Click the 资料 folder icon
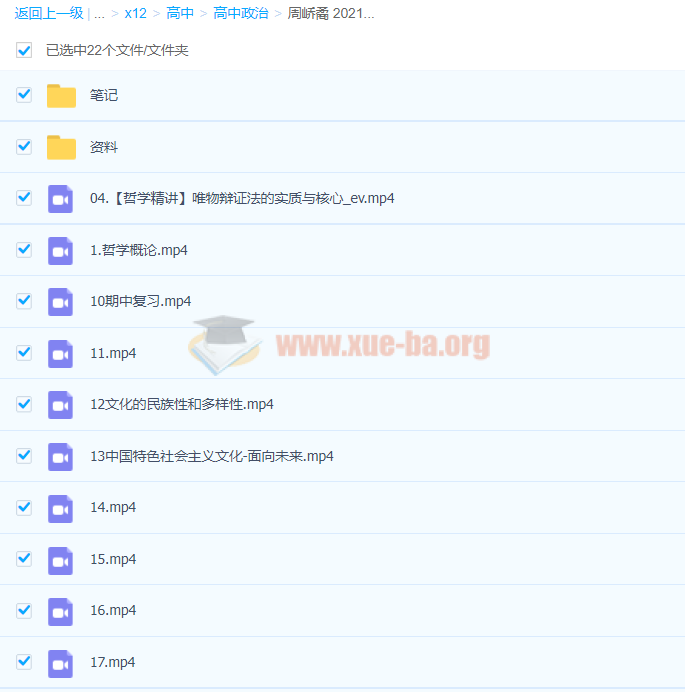 61,147
